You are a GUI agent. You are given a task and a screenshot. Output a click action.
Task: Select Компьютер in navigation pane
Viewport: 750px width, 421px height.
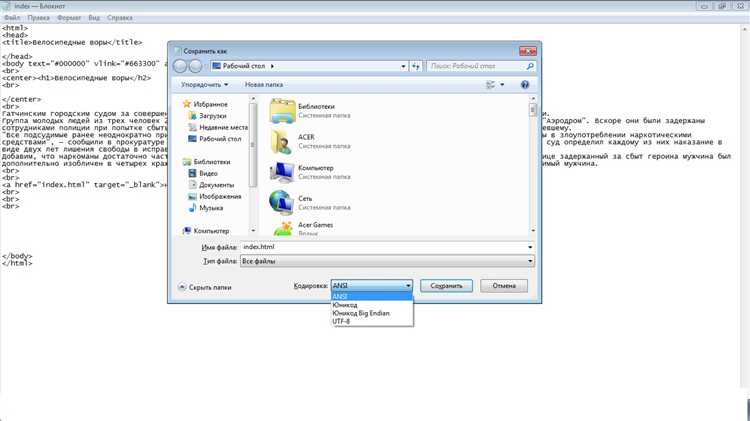click(206, 231)
